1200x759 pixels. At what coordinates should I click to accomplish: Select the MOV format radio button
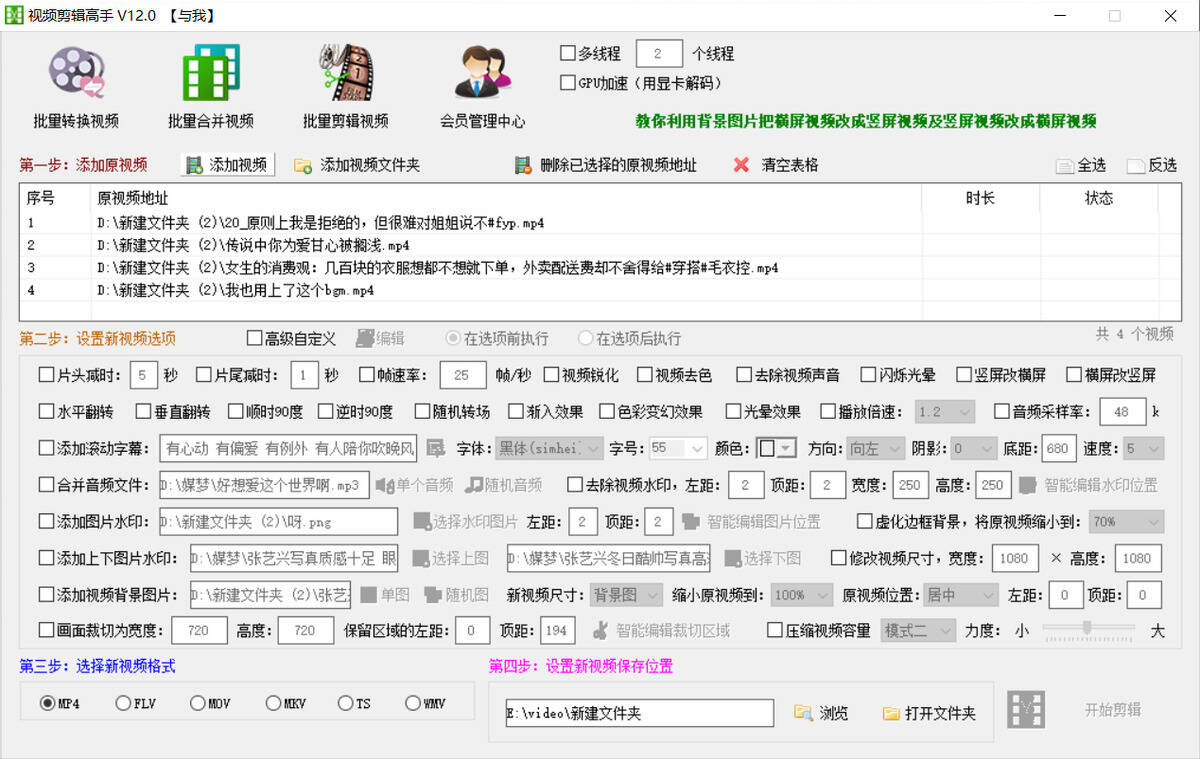(197, 704)
